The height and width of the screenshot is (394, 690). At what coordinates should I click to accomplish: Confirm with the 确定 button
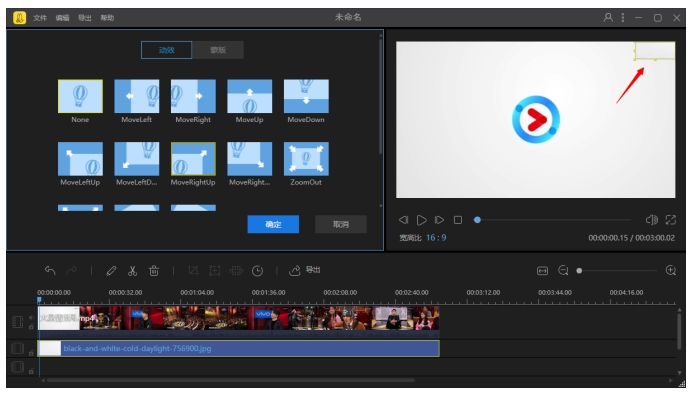273,225
